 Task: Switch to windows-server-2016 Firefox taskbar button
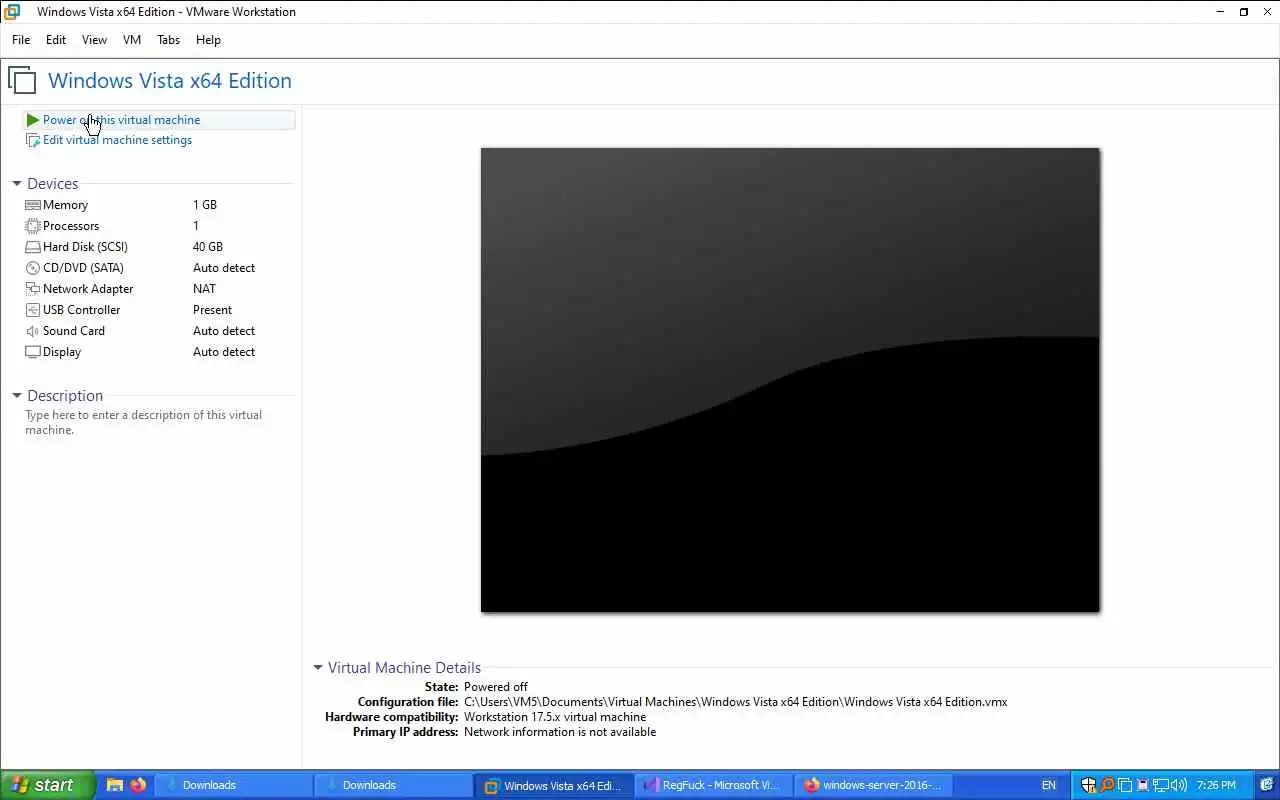pyautogui.click(x=873, y=785)
